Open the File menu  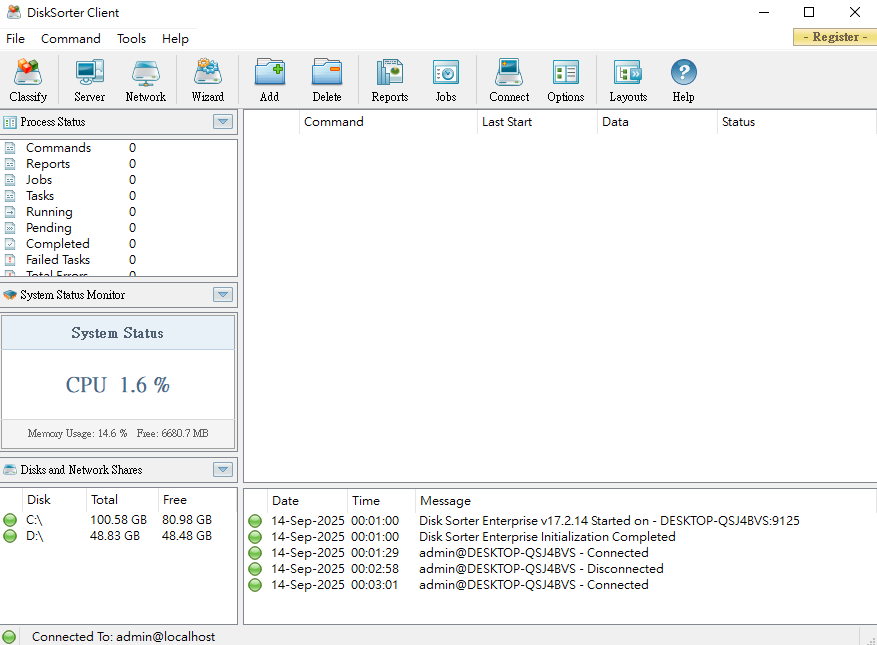(15, 39)
